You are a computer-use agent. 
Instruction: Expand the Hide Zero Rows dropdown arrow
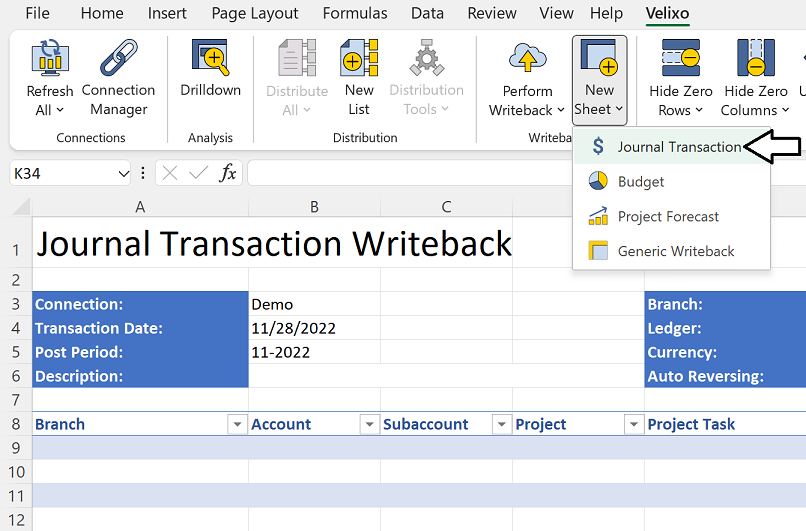pos(699,110)
